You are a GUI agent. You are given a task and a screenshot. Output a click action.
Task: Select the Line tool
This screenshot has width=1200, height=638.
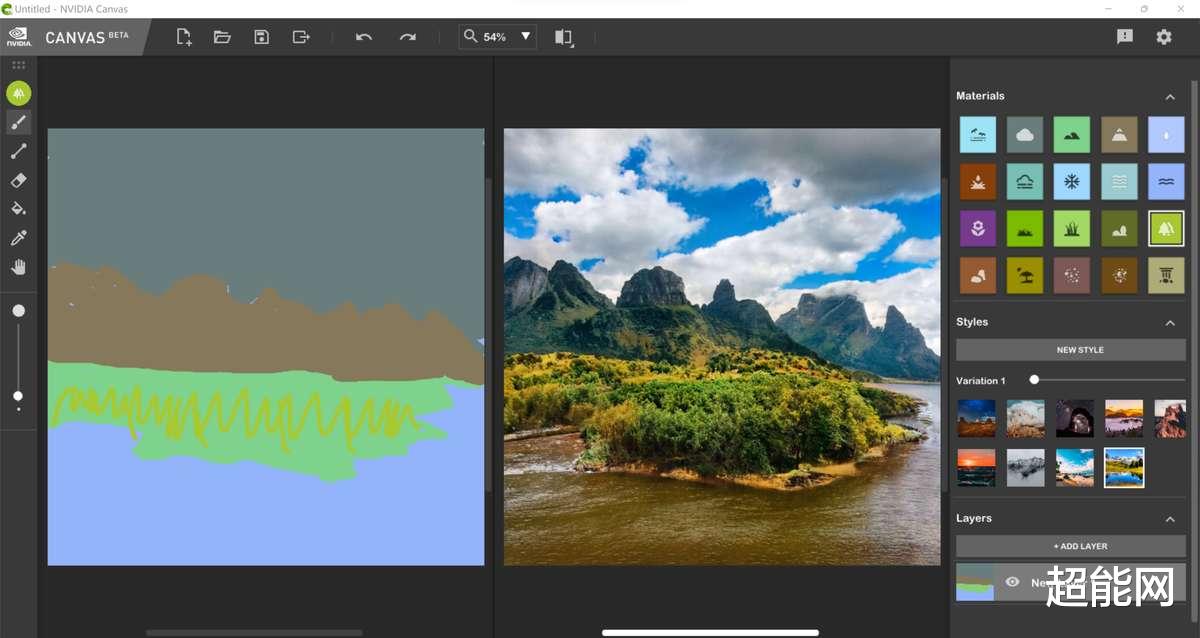click(x=18, y=151)
